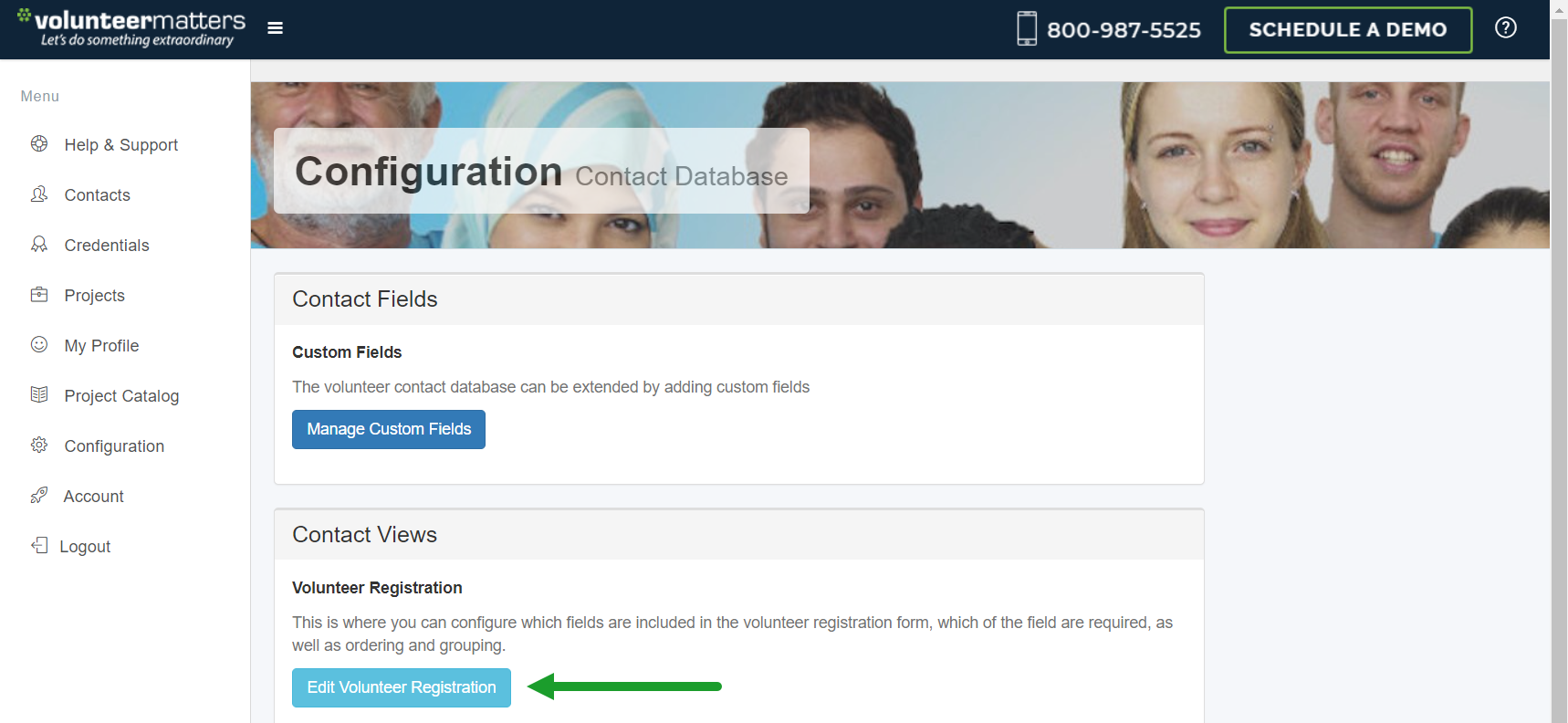Click the 800-987-5525 phone number
Viewport: 1568px width, 723px height.
point(1124,30)
